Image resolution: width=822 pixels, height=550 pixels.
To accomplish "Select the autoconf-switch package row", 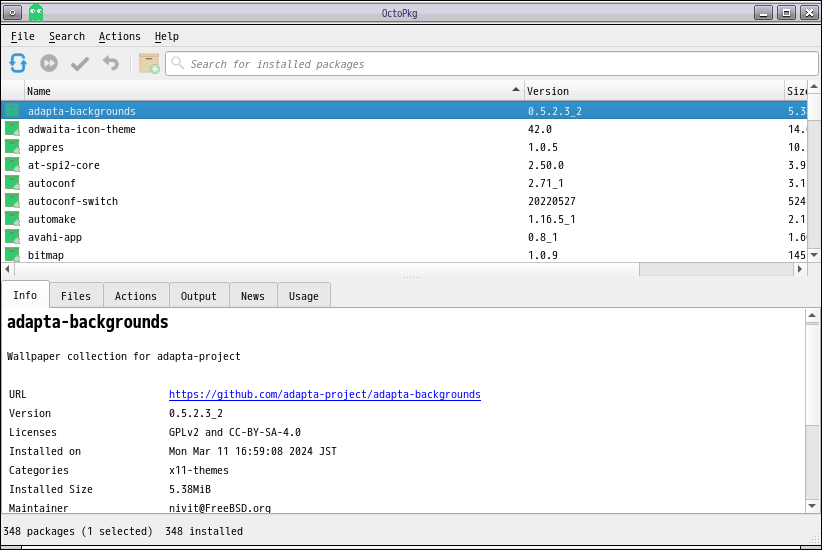I will coord(404,201).
